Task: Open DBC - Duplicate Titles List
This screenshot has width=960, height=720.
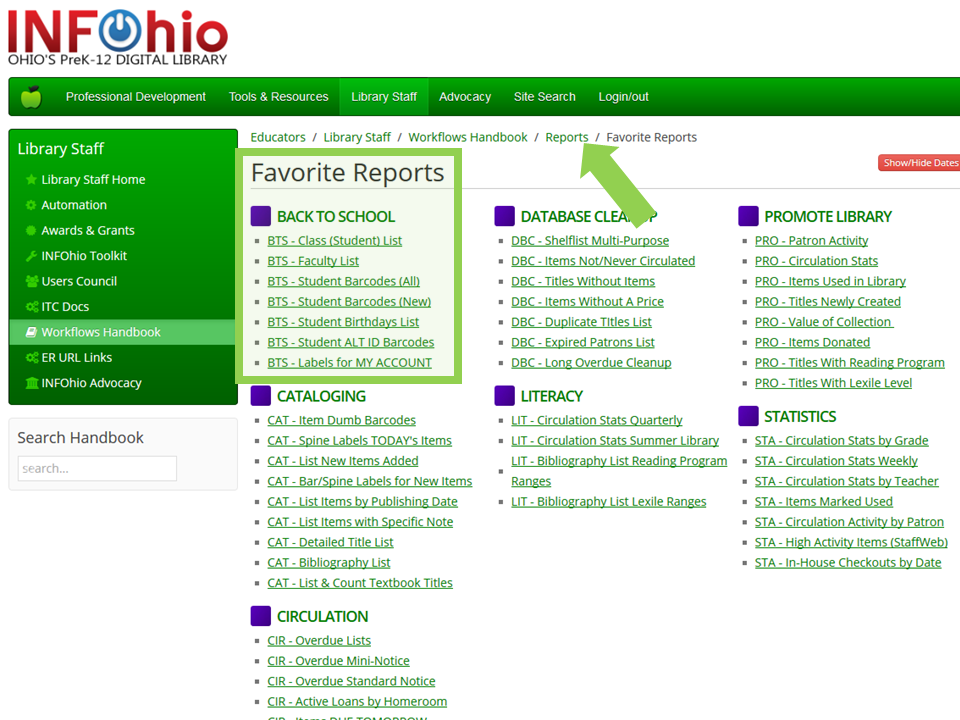Action: 581,322
